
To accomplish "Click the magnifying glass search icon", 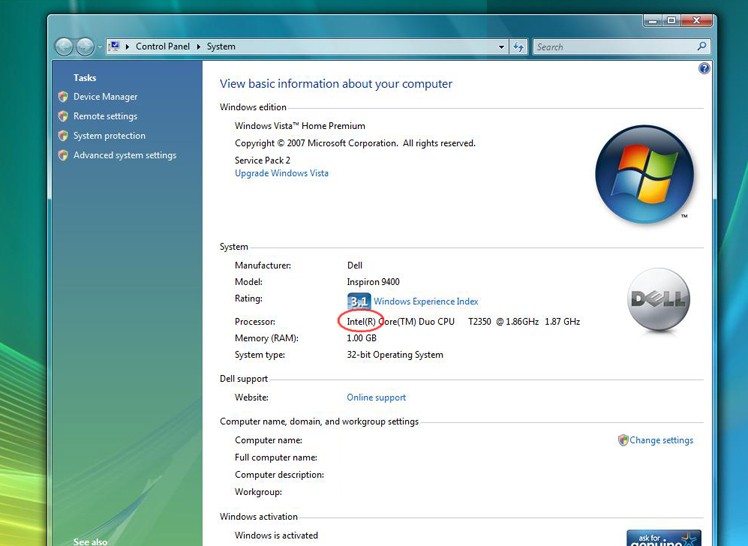I will [x=702, y=46].
